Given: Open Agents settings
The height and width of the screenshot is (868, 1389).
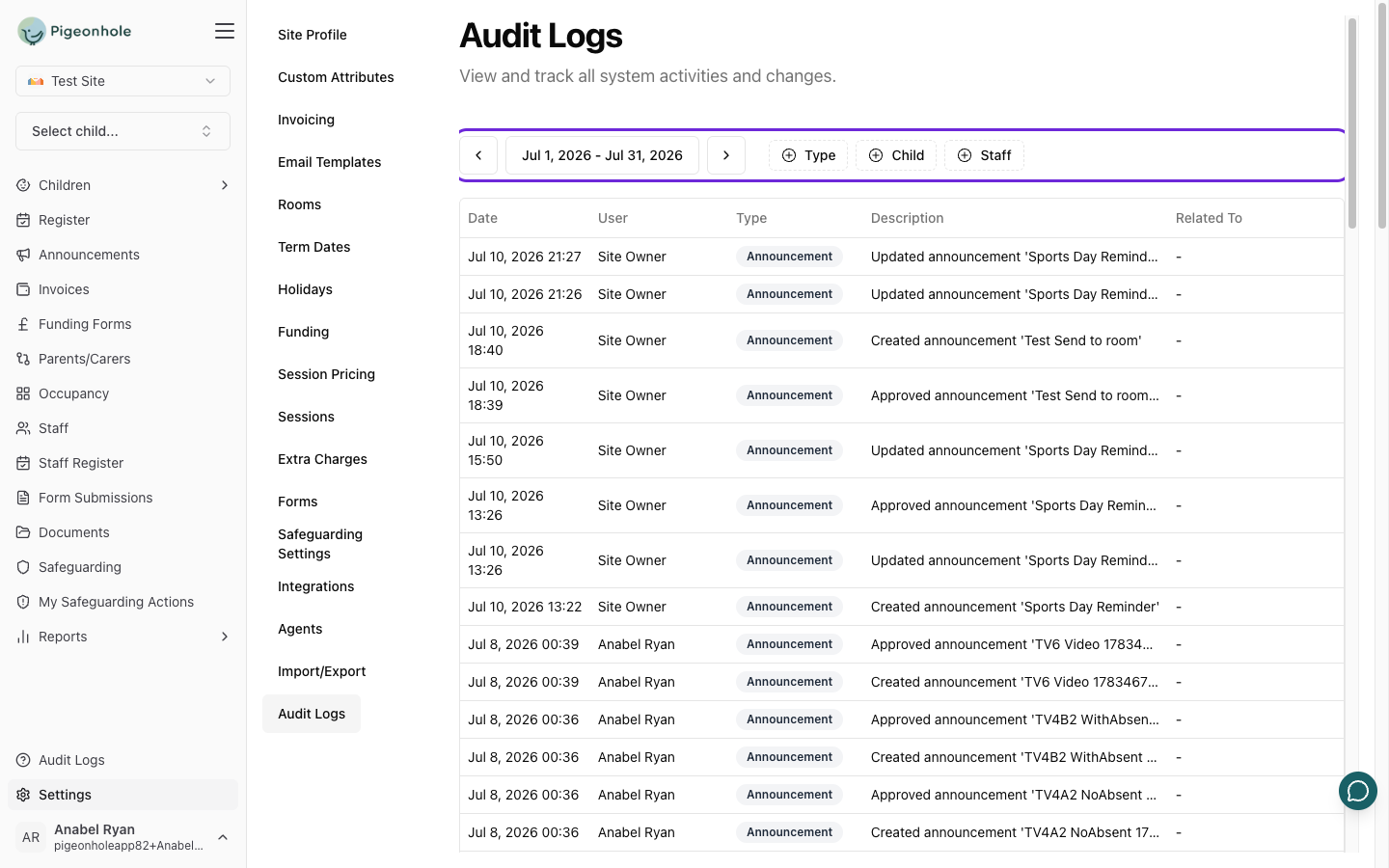Looking at the screenshot, I should click(300, 629).
